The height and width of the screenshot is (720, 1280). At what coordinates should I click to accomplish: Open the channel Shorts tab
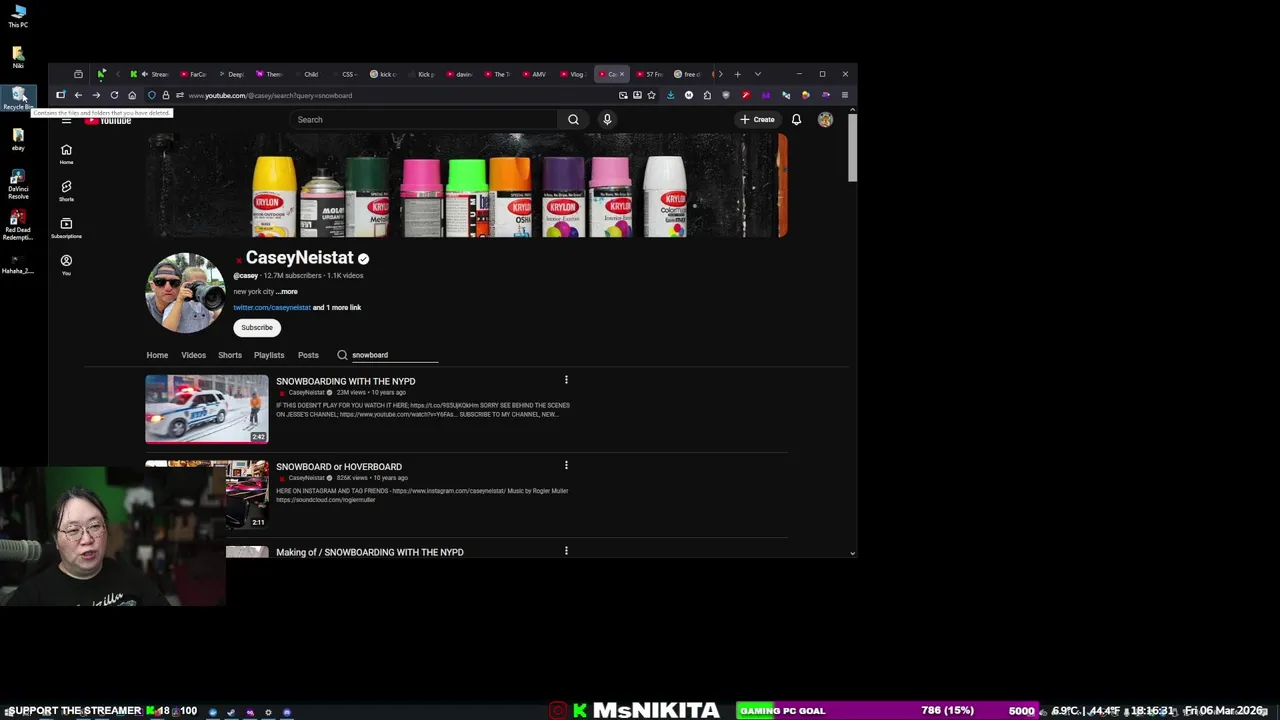point(230,355)
